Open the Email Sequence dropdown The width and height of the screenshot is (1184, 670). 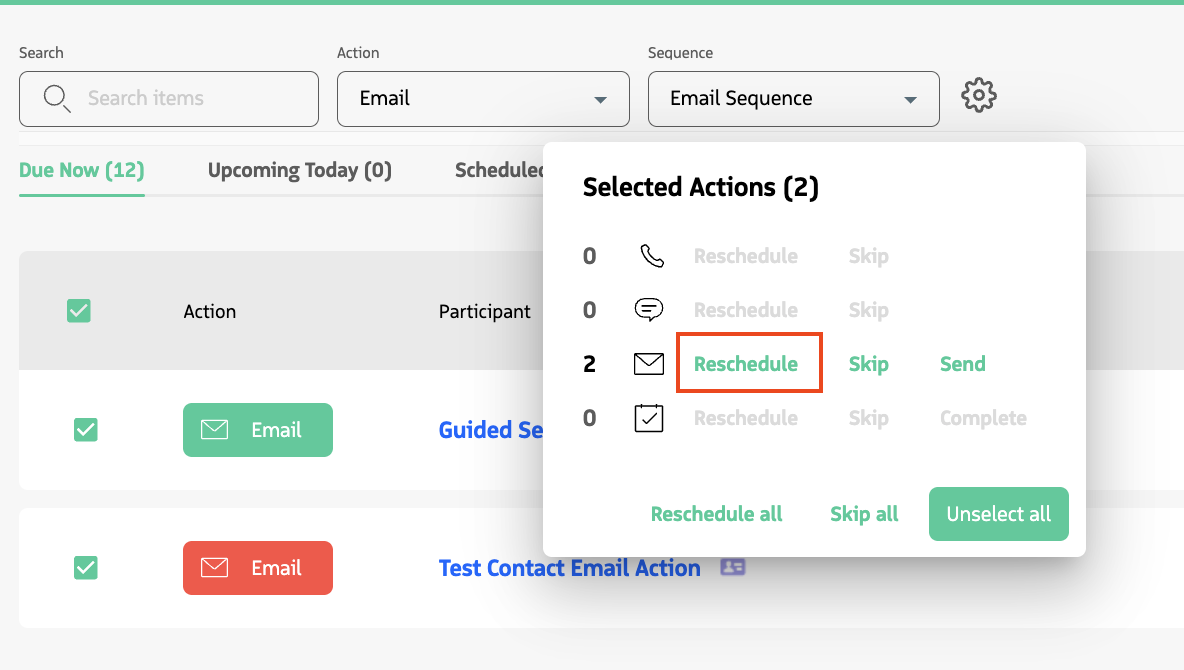click(793, 99)
